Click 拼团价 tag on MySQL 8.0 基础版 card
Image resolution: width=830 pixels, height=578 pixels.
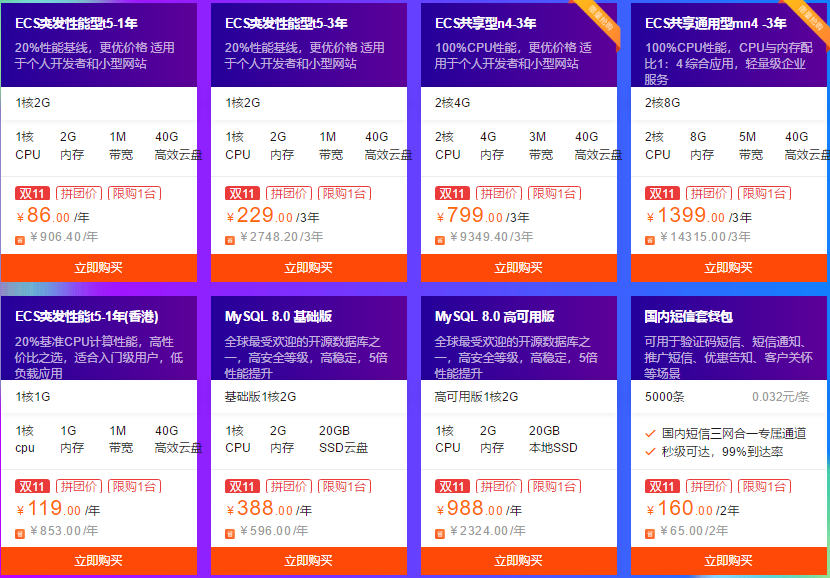288,486
